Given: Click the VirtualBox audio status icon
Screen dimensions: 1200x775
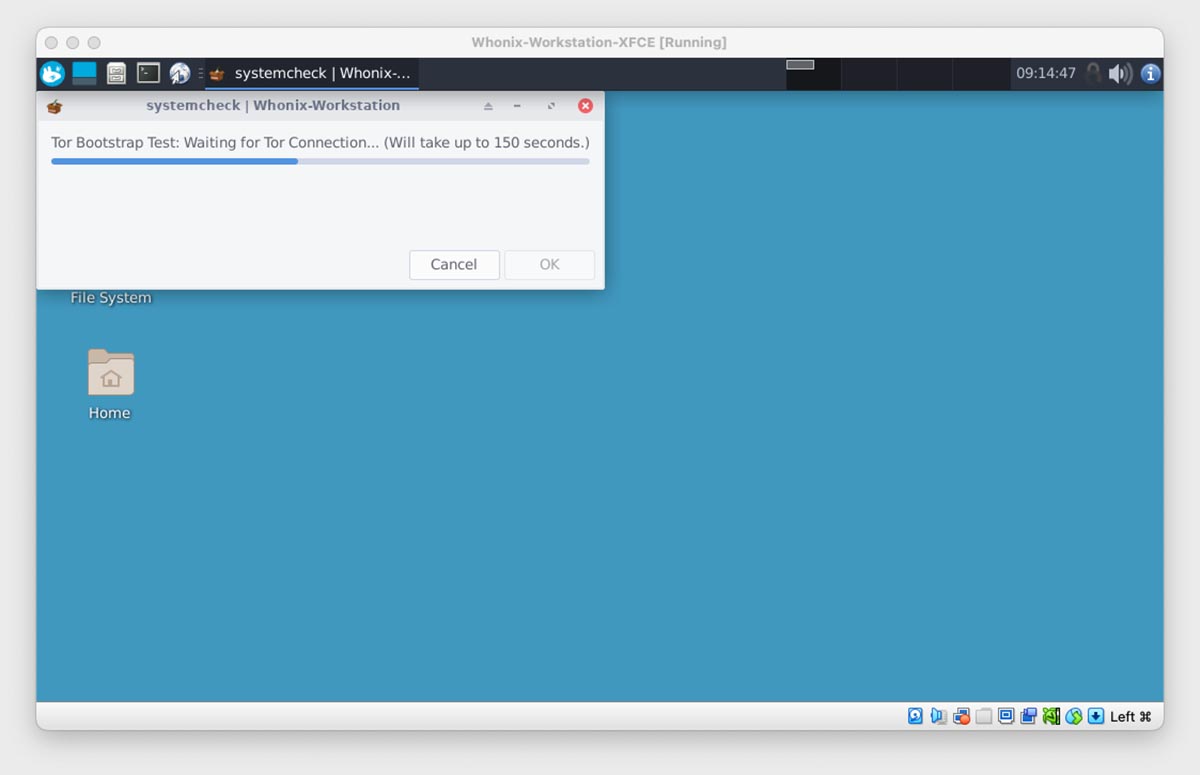Looking at the screenshot, I should (938, 716).
